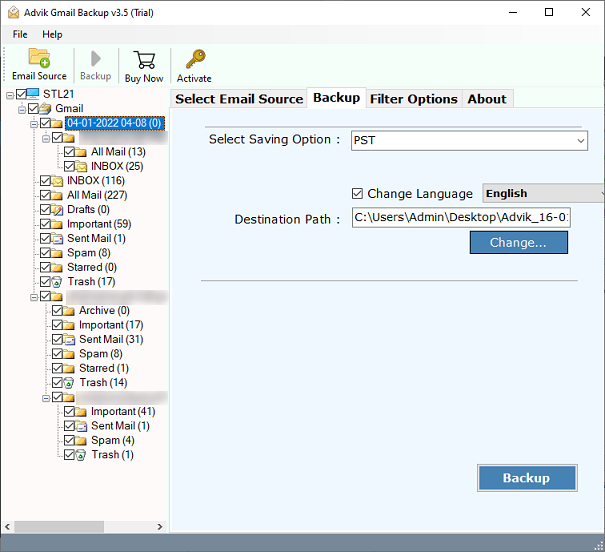Select the Starred (1) folder label
Viewport: 605px width, 552px height.
pos(104,368)
